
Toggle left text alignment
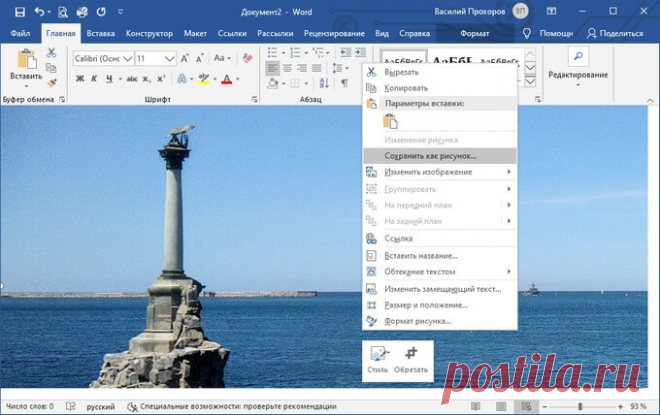273,68
